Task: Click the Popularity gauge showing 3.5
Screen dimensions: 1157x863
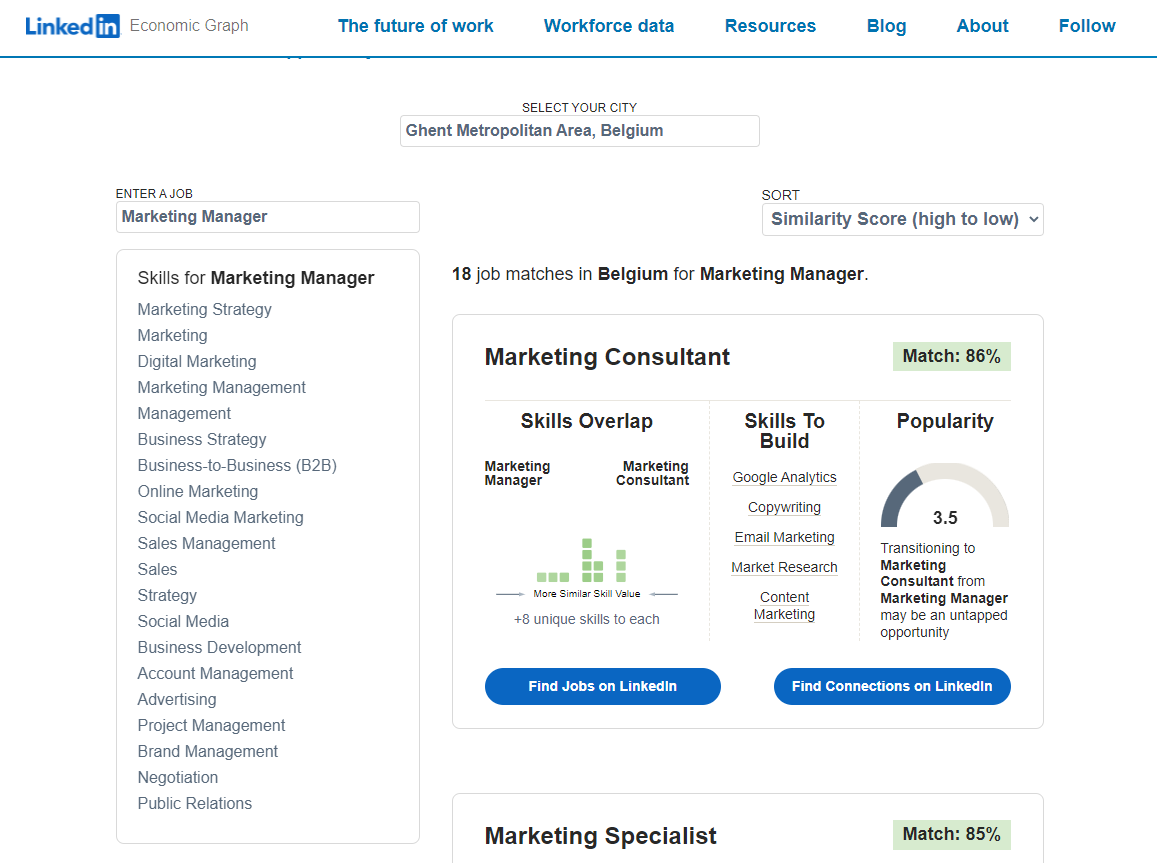Action: click(944, 496)
